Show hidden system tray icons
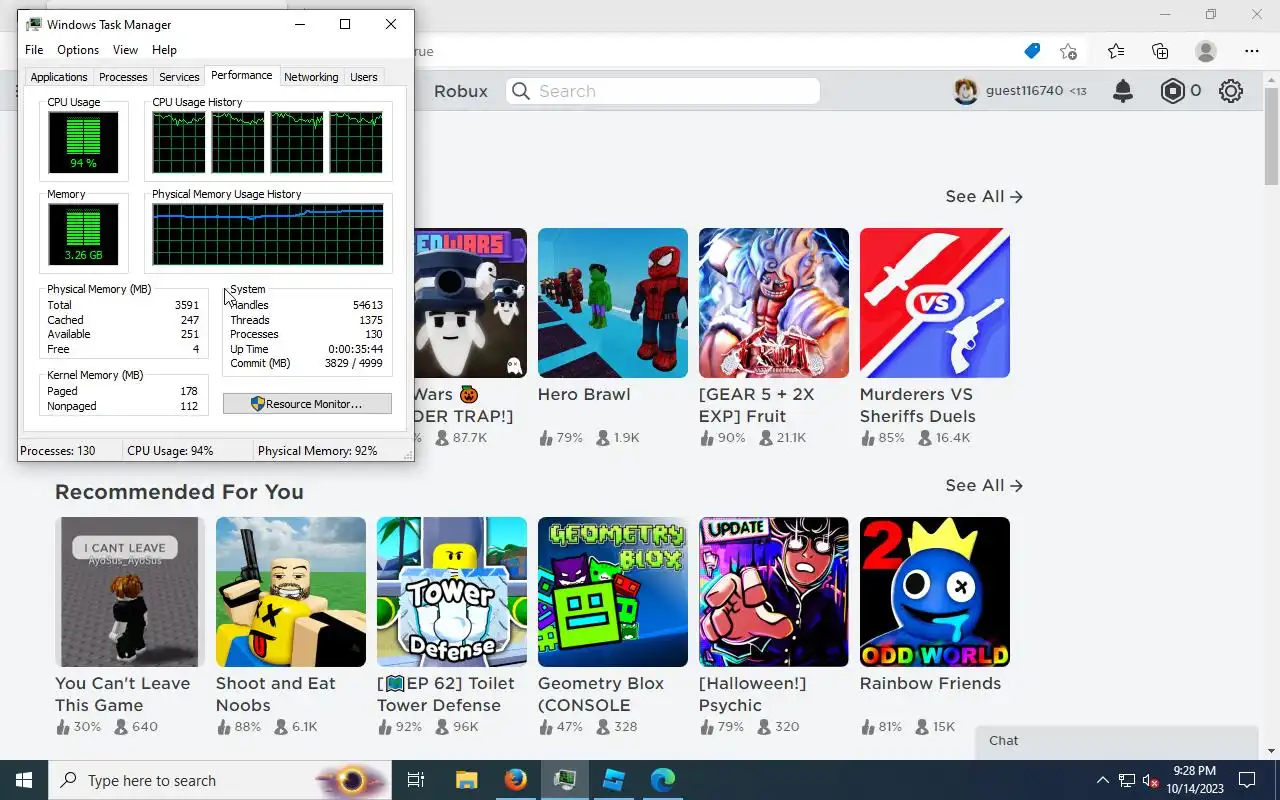1280x800 pixels. click(x=1103, y=780)
